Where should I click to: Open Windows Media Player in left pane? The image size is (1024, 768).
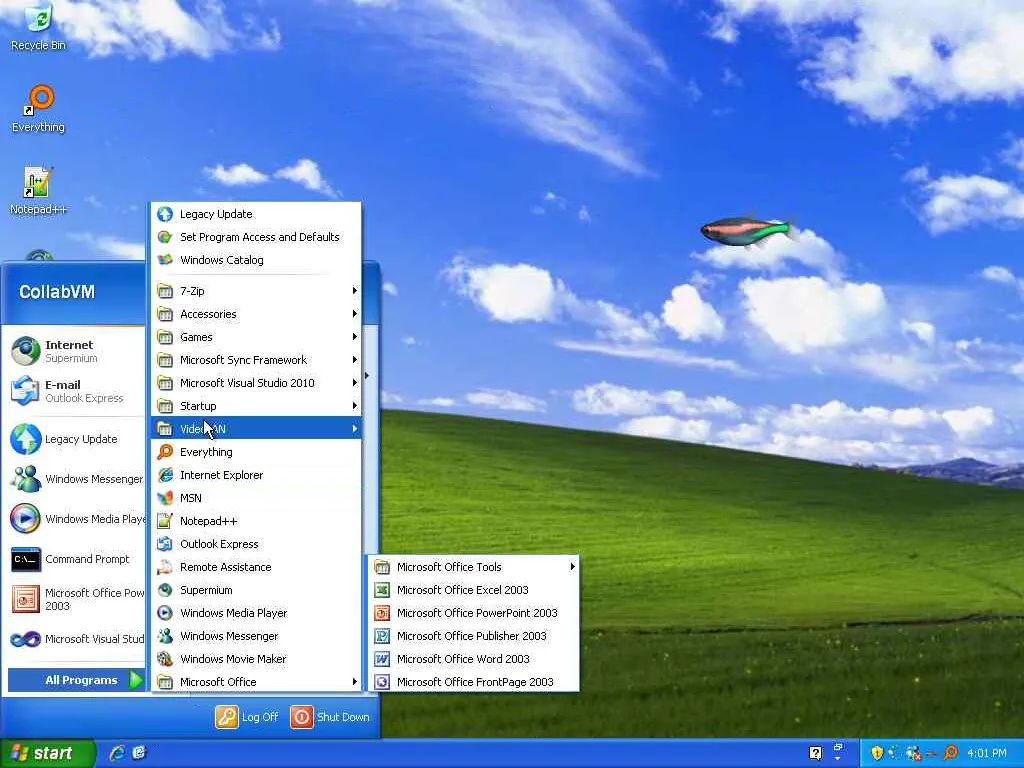point(76,519)
